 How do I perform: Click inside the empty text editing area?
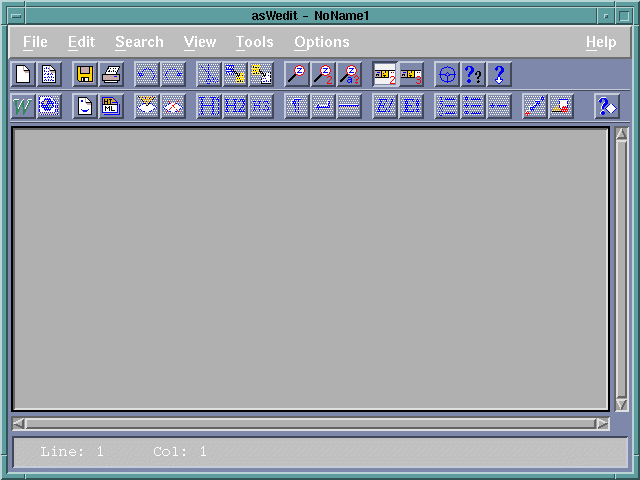pyautogui.click(x=310, y=268)
